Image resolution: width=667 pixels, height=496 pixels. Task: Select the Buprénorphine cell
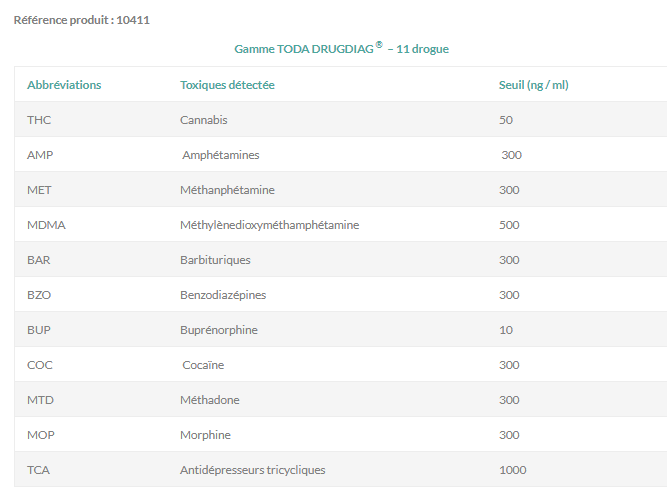click(x=218, y=330)
